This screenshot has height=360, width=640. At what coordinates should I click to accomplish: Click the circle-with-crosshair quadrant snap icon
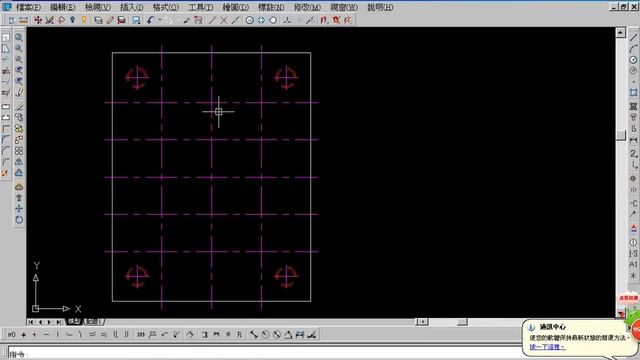[x=261, y=20]
